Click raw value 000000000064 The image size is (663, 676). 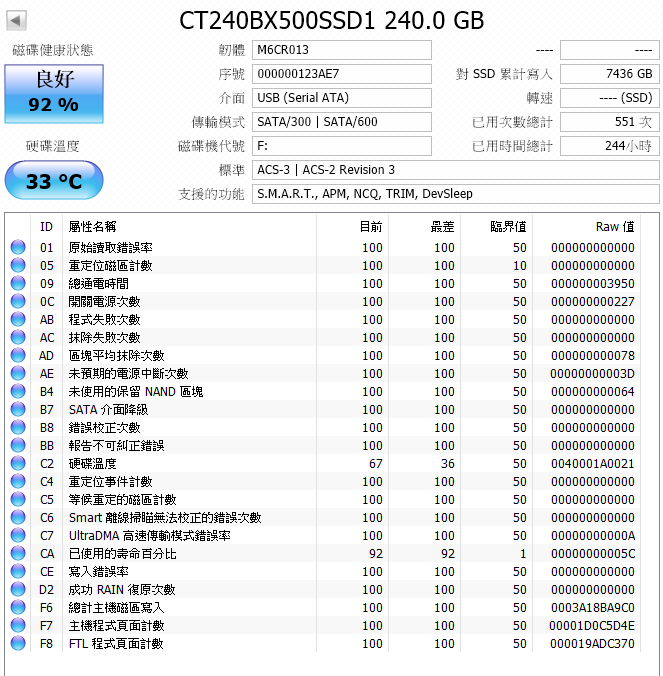coord(593,392)
